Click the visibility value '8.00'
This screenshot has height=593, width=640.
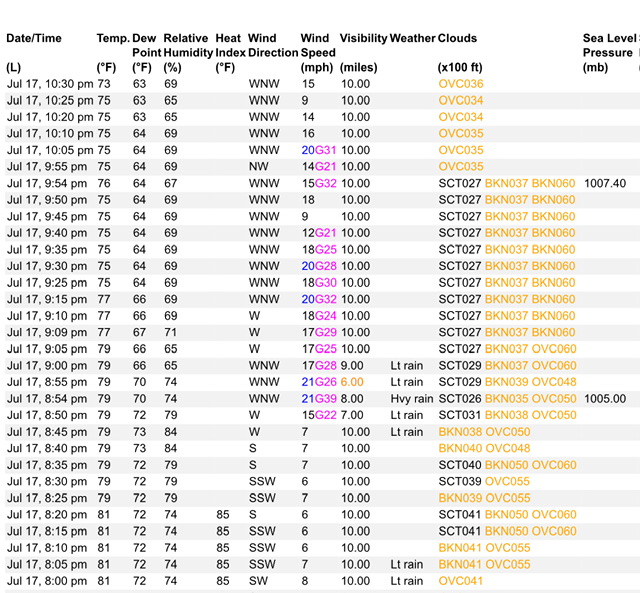tap(352, 399)
